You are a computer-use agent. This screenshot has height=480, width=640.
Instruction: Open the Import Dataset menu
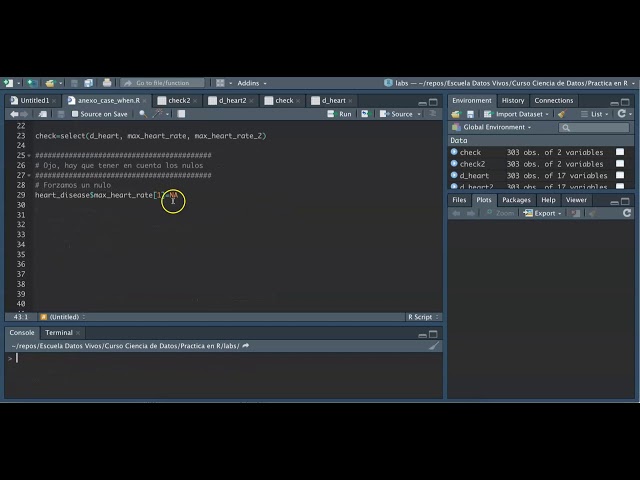516,114
